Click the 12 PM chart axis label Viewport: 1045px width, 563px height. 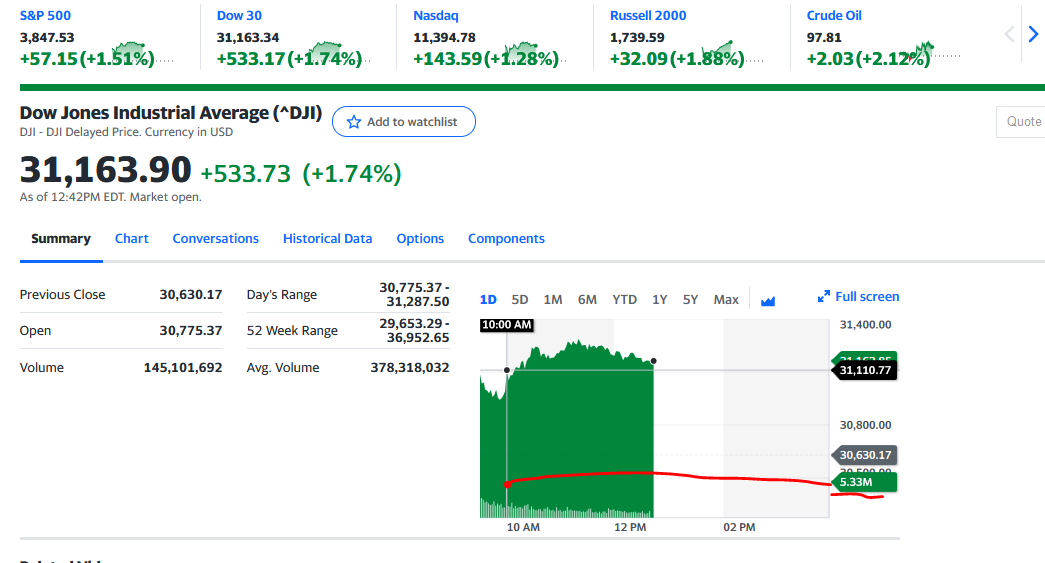tap(630, 527)
